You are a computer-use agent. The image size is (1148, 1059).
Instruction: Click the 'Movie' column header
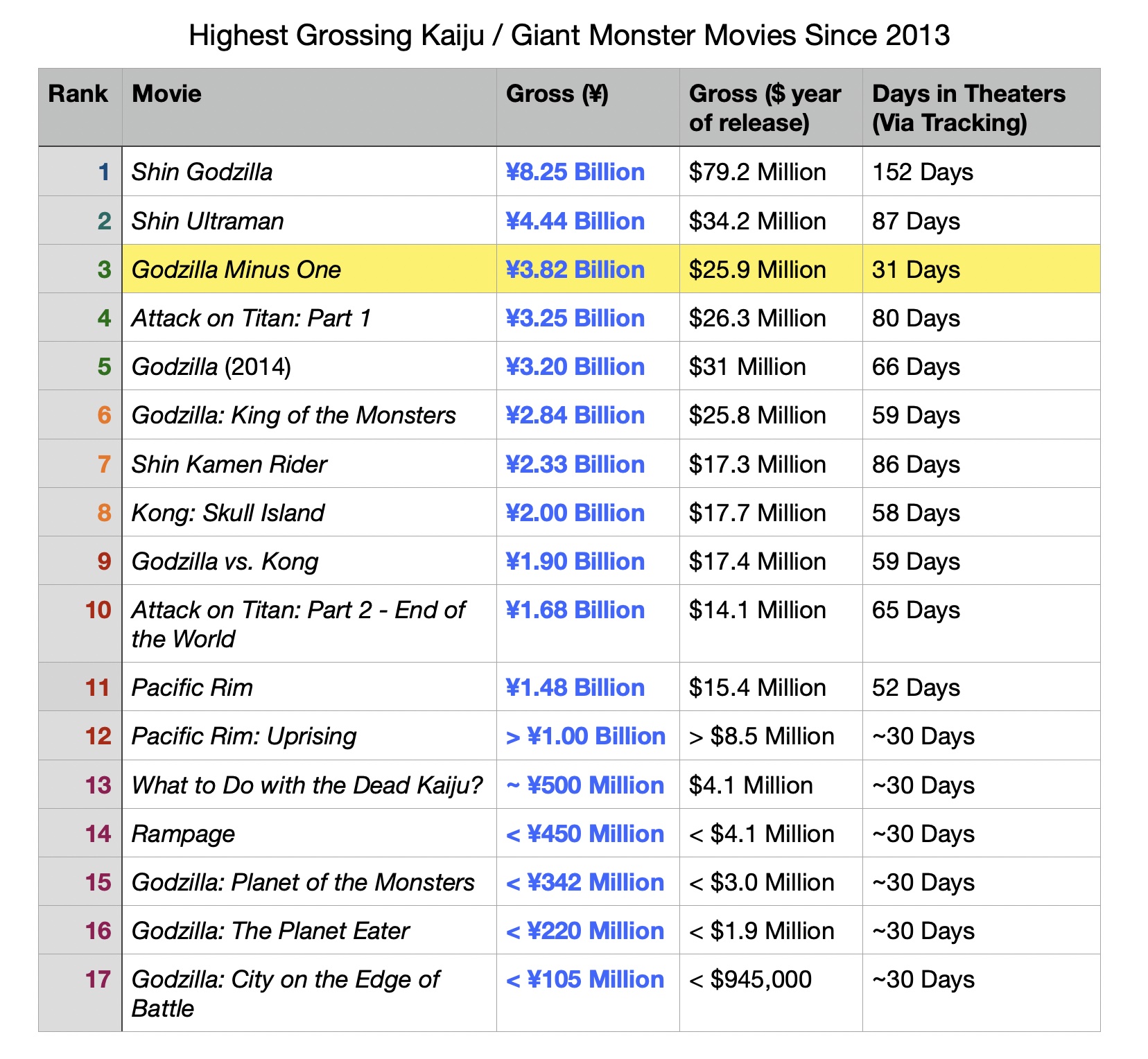pyautogui.click(x=309, y=107)
